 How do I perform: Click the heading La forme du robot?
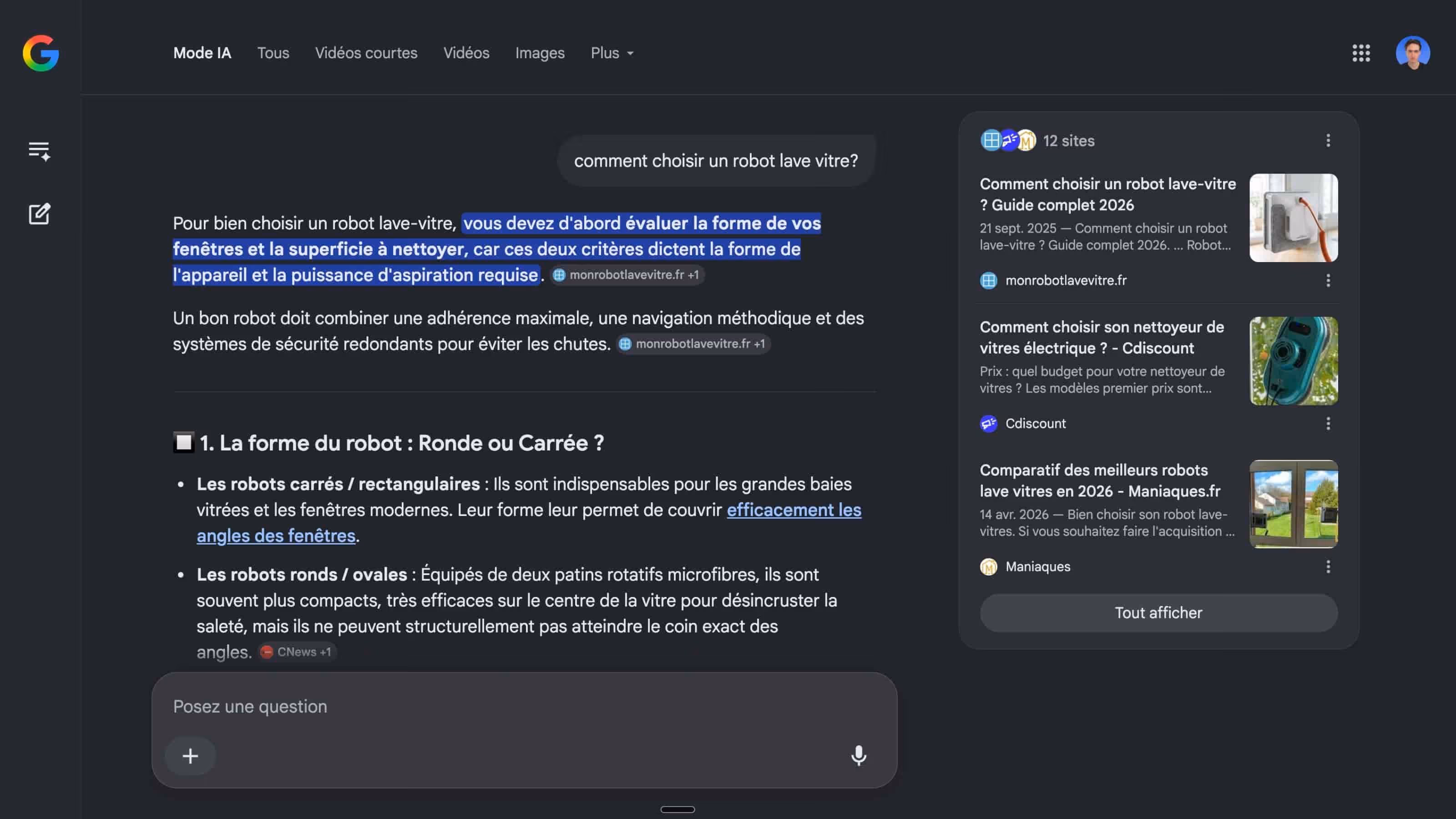coord(402,443)
